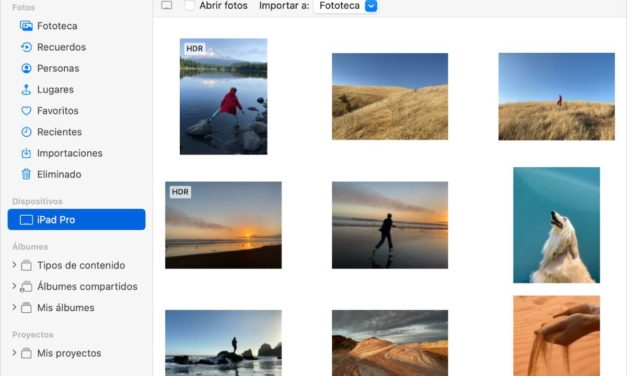Select red sandstone desert photo
The height and width of the screenshot is (376, 627).
tap(390, 343)
